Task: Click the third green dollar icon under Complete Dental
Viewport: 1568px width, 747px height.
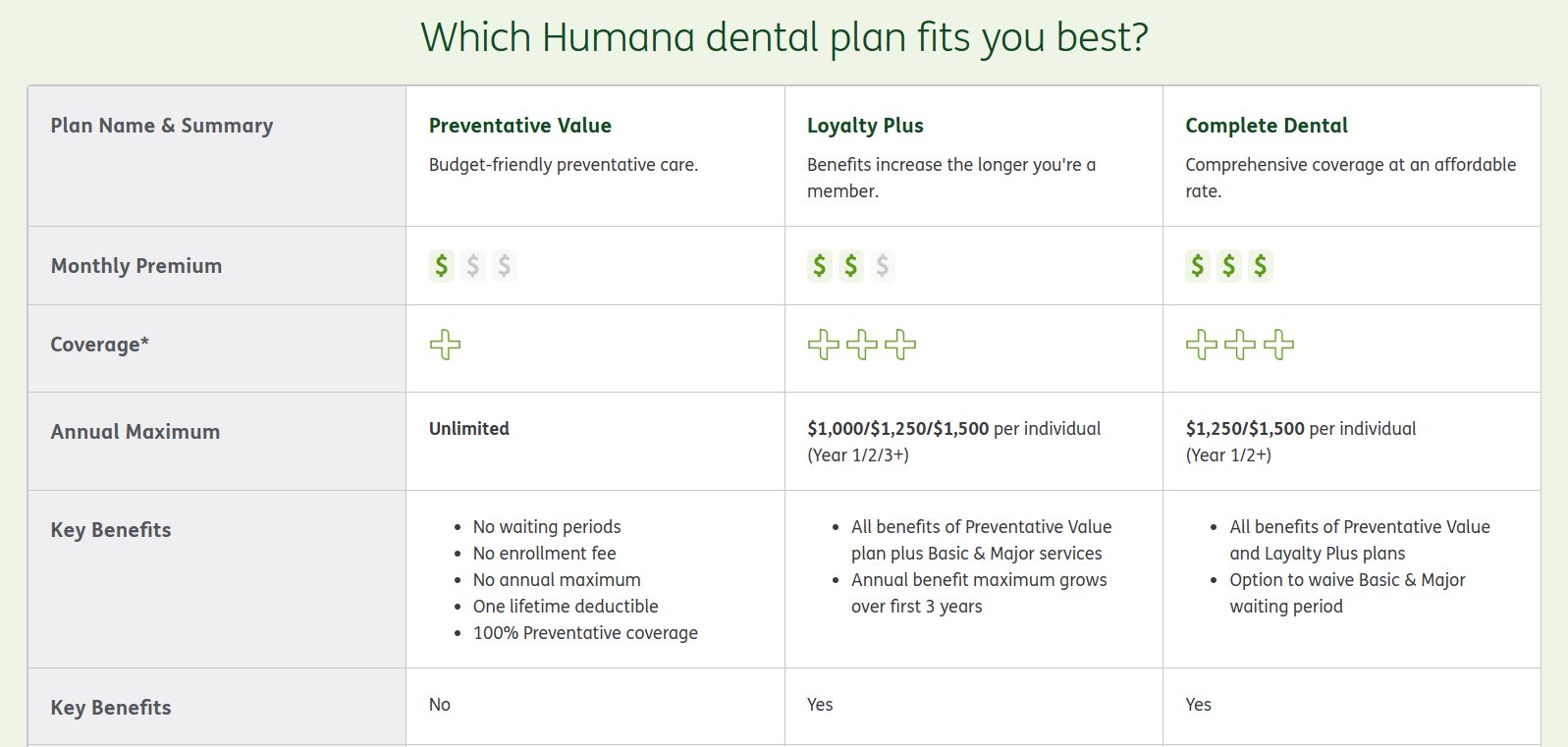Action: click(x=1261, y=266)
